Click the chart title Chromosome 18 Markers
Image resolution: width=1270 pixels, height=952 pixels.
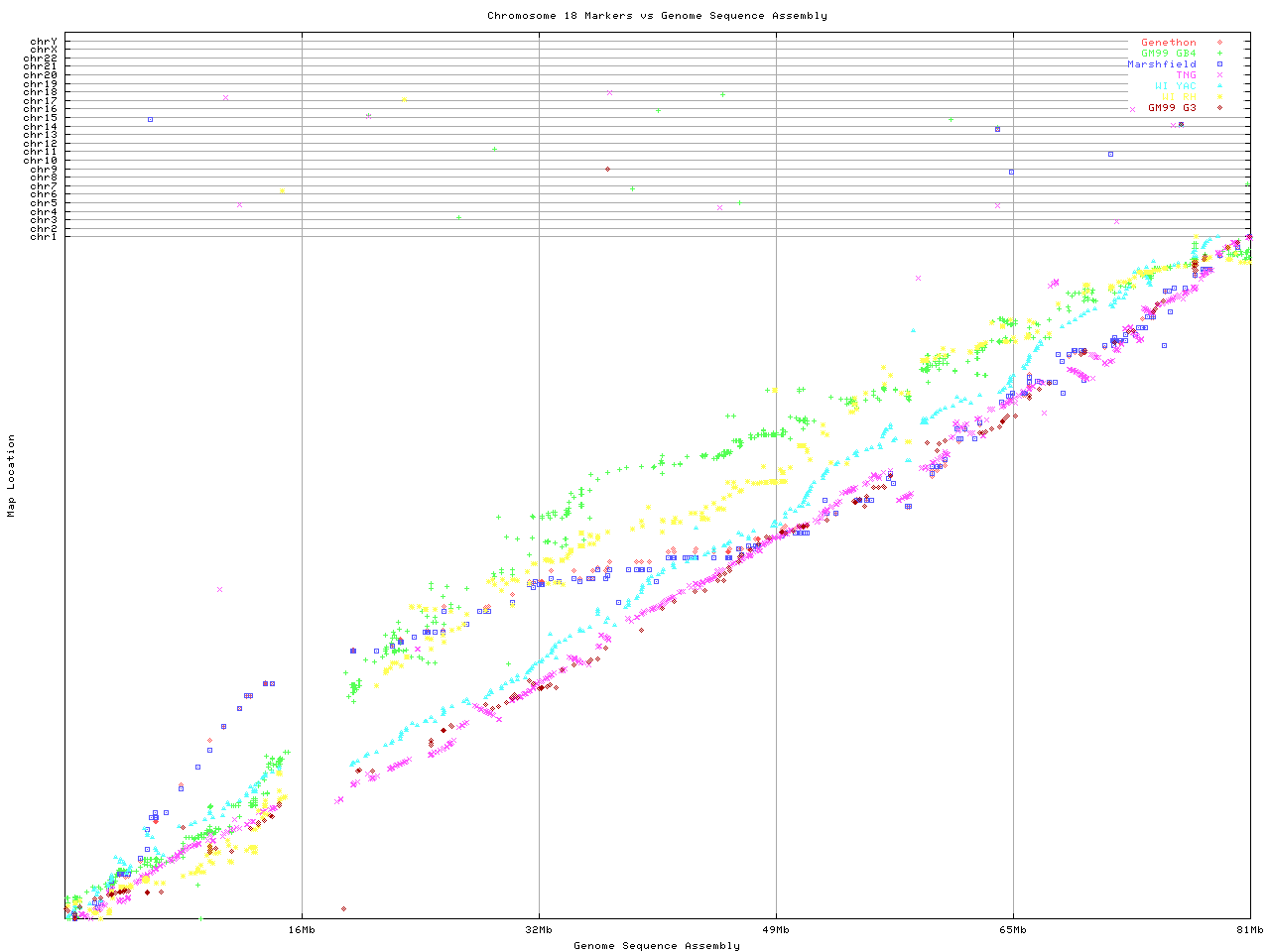coord(656,16)
